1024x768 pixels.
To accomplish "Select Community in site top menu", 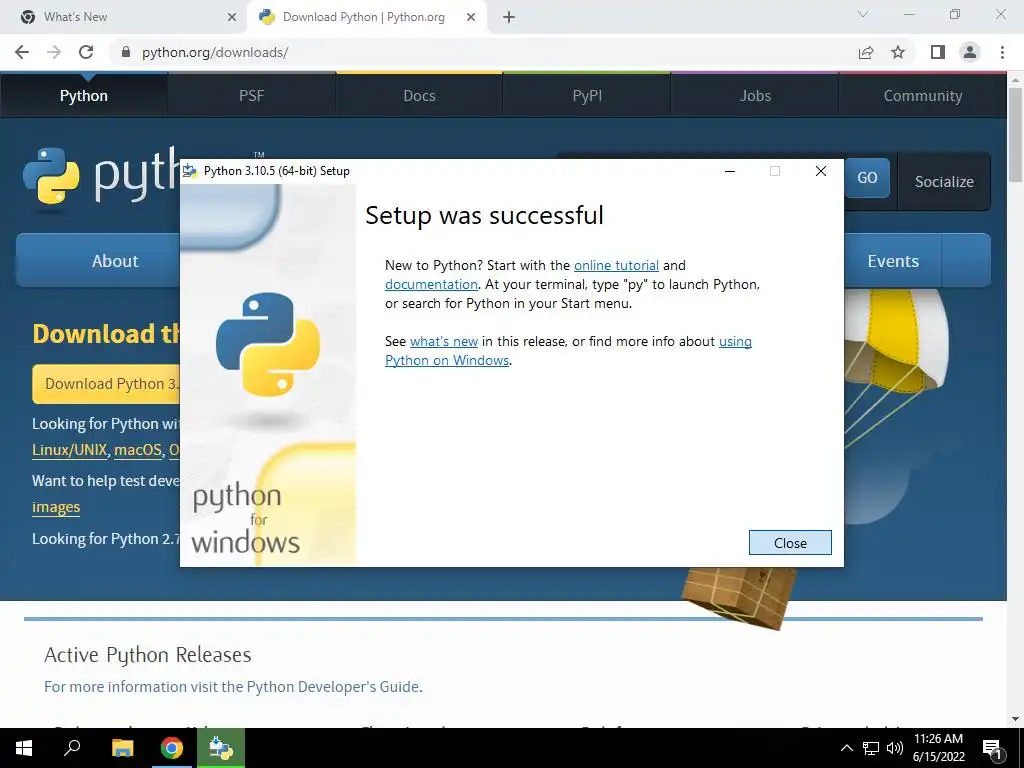I will pos(923,95).
